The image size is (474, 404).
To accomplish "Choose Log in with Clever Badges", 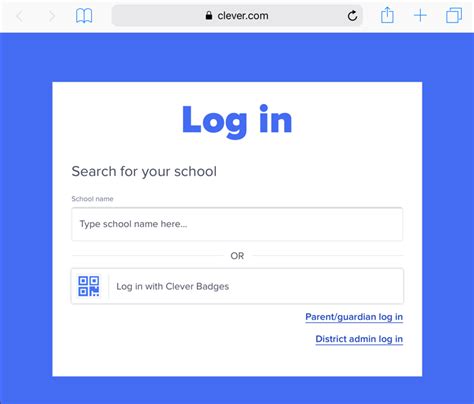I will 237,286.
